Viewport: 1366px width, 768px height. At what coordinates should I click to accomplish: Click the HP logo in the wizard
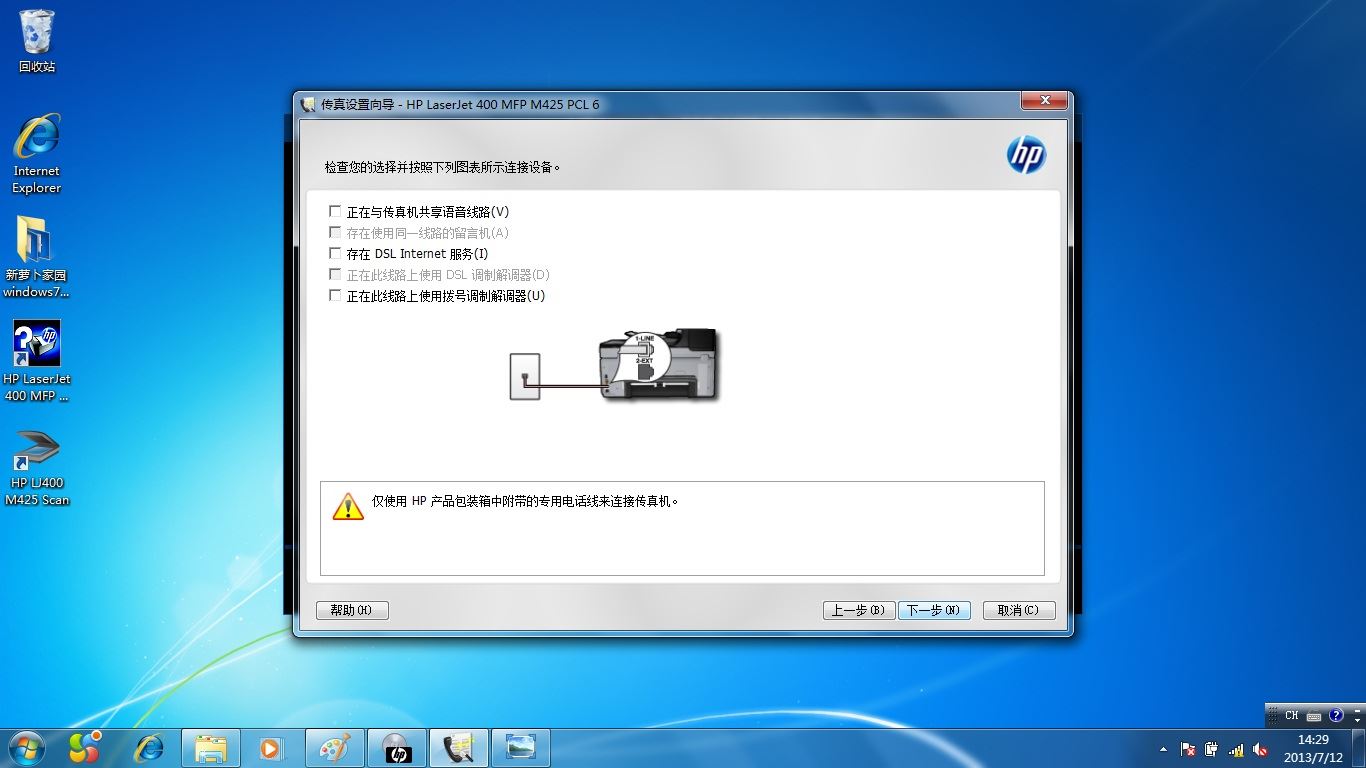[1026, 155]
